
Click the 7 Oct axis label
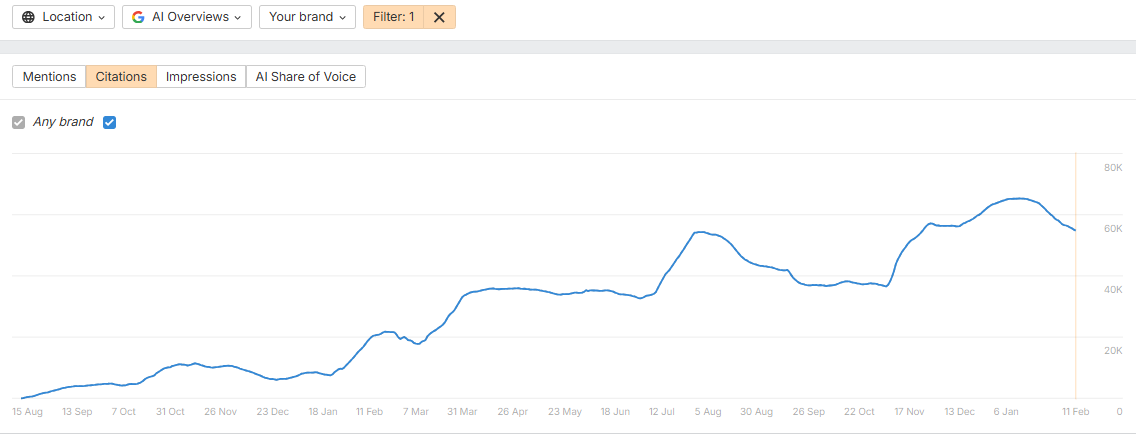pyautogui.click(x=123, y=412)
